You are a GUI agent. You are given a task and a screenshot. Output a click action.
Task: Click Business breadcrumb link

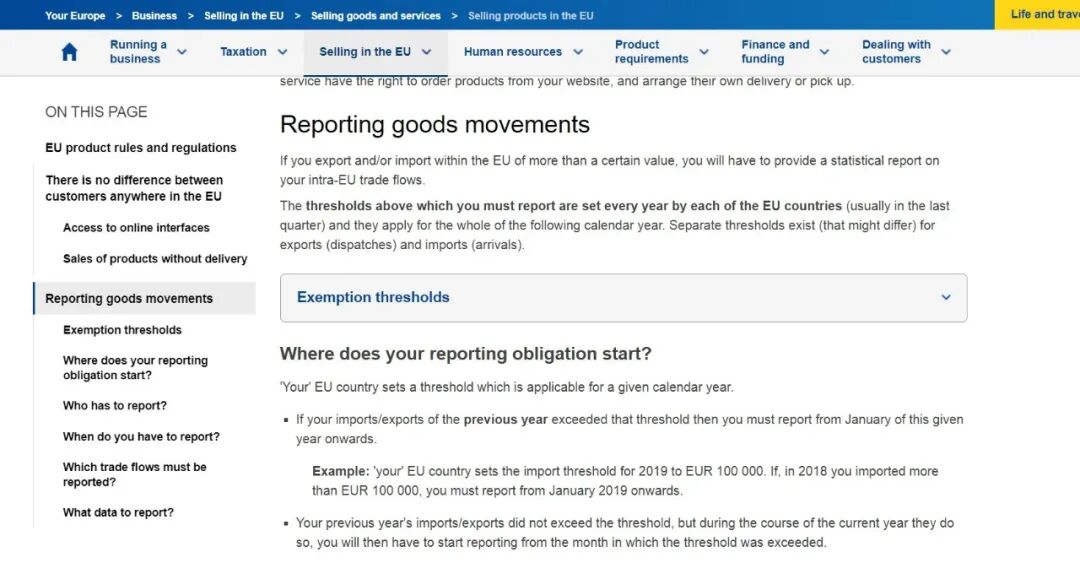(x=154, y=15)
